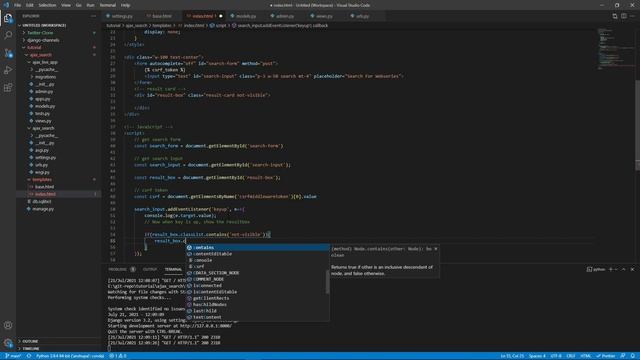This screenshot has width=640, height=360.
Task: Open editor more actions ellipsis
Action: 632,16
